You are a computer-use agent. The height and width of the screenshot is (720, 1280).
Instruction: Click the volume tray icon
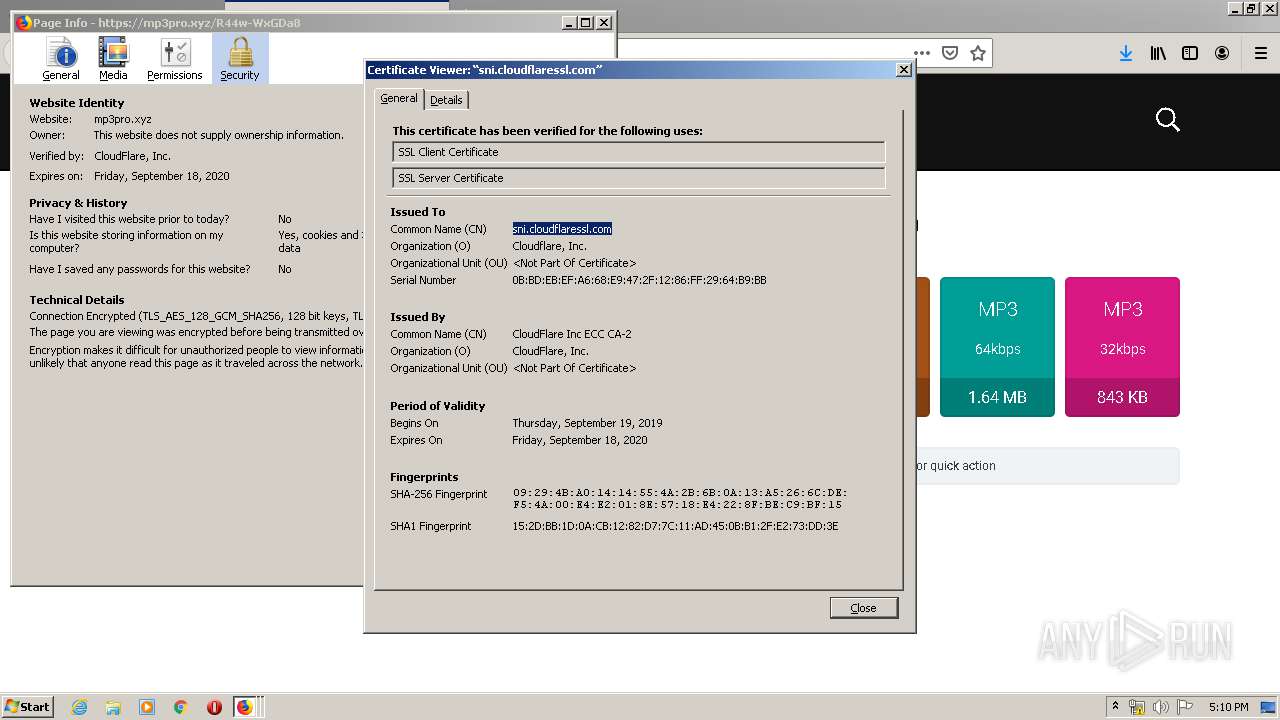[x=1160, y=707]
